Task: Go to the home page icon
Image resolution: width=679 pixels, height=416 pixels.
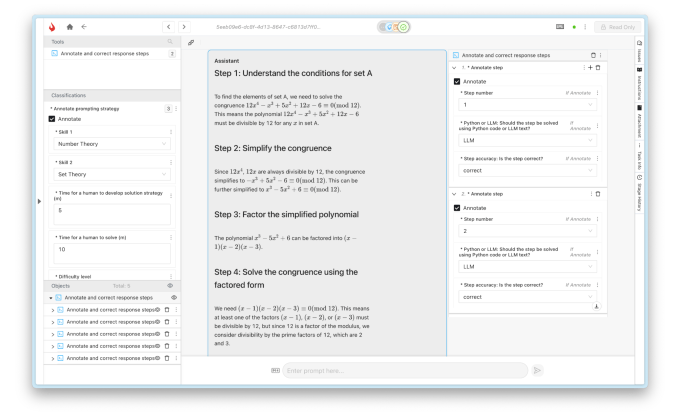Action: point(70,26)
